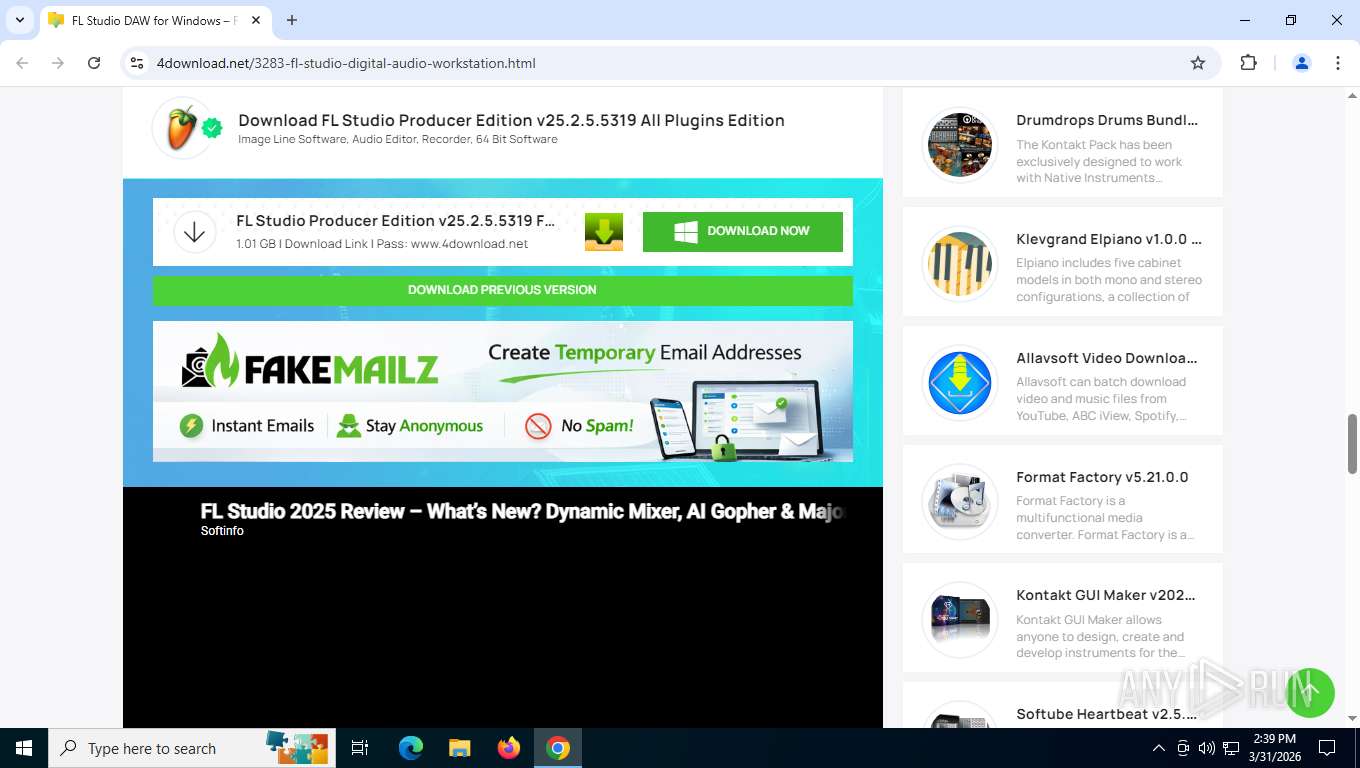This screenshot has height=768, width=1360.
Task: Open the FakeMailz temporary email banner
Action: pos(503,391)
